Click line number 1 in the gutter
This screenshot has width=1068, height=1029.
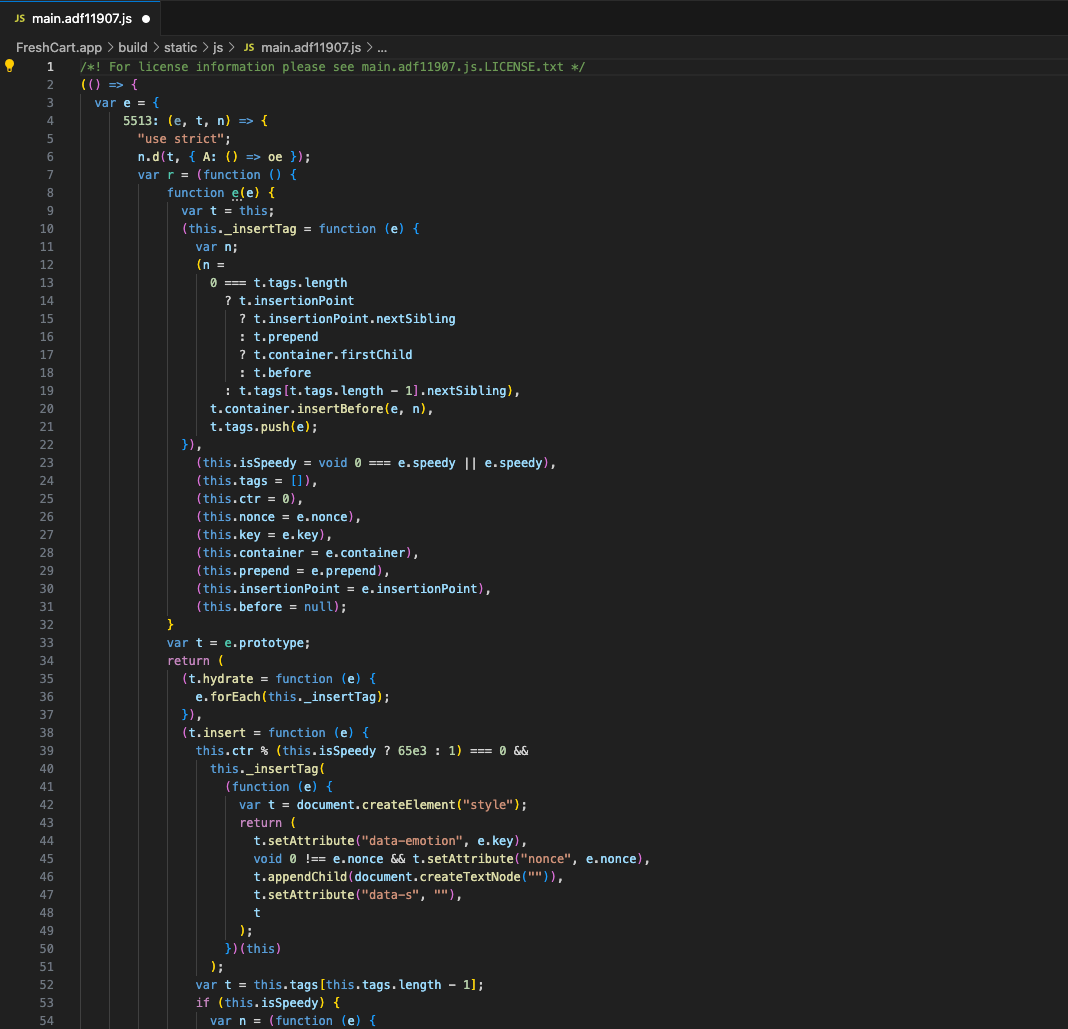tap(50, 67)
